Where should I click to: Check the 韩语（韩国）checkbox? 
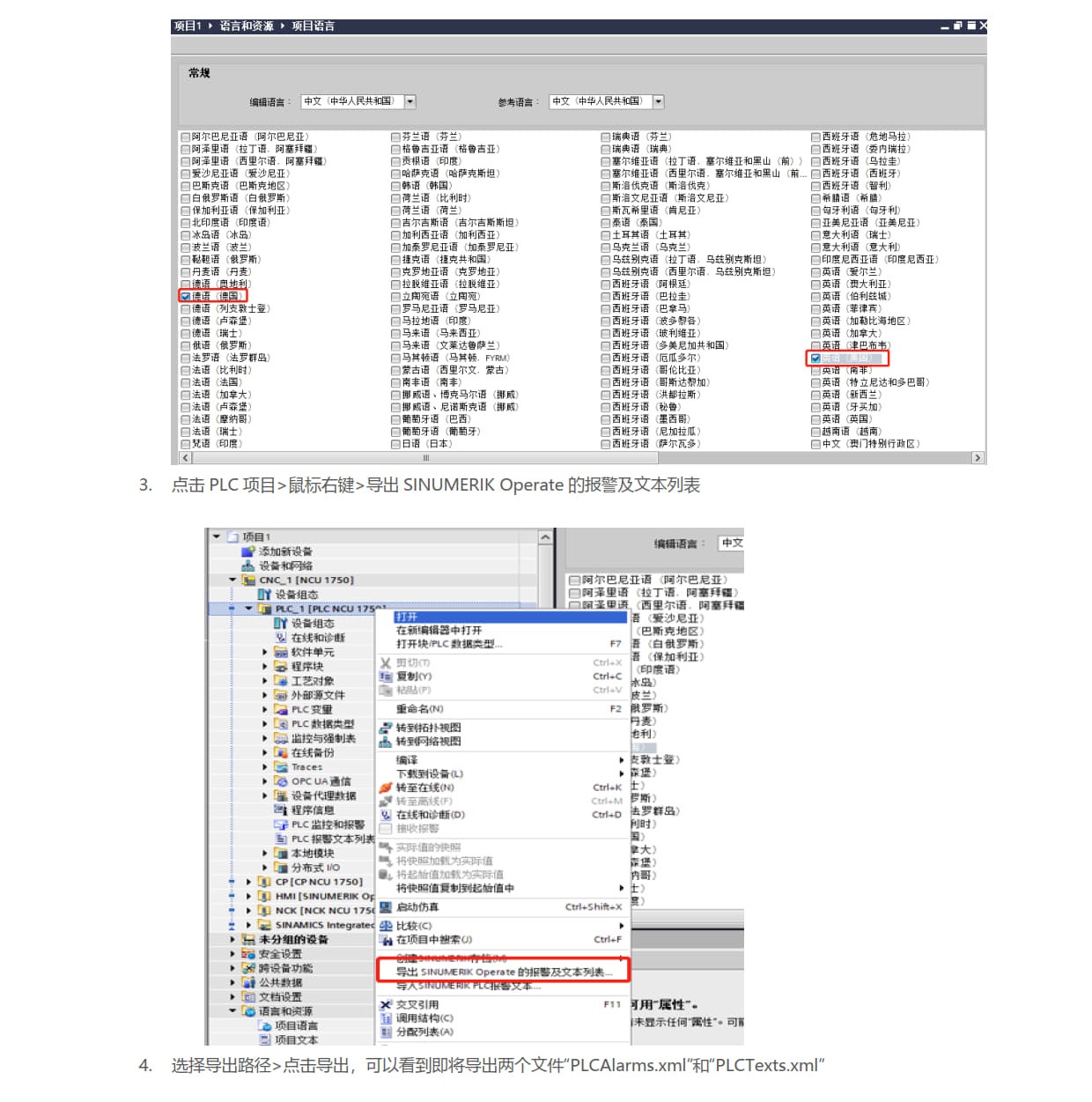click(x=395, y=186)
